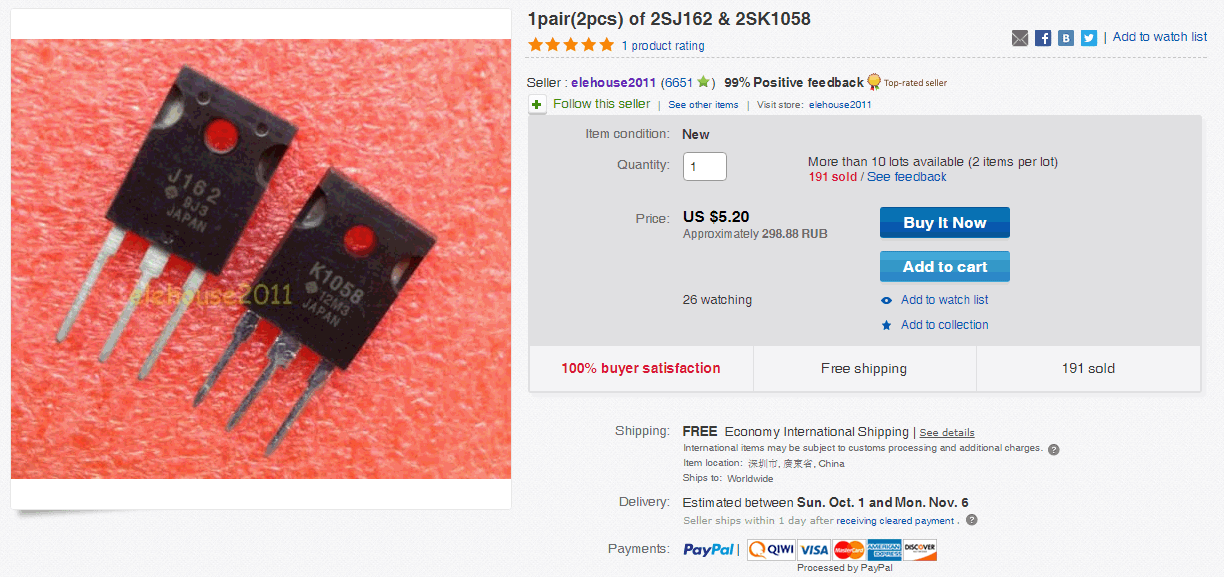Share on VK icon
The height and width of the screenshot is (577, 1224).
[1066, 38]
